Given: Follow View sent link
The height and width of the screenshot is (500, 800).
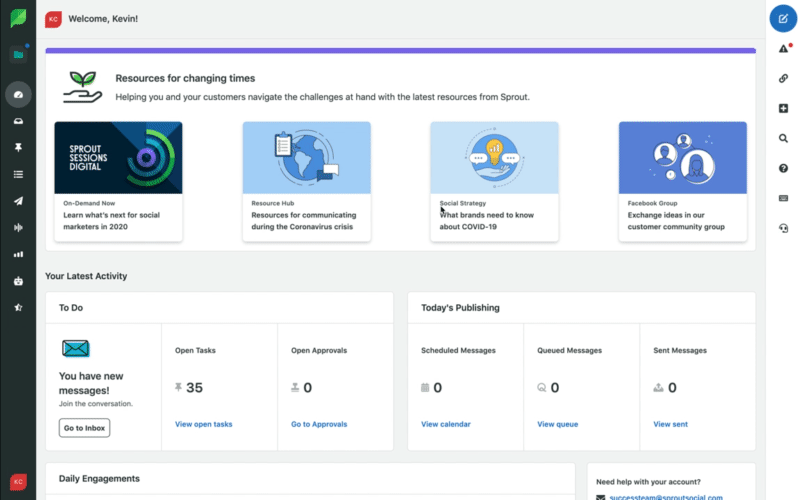Looking at the screenshot, I should click(670, 424).
